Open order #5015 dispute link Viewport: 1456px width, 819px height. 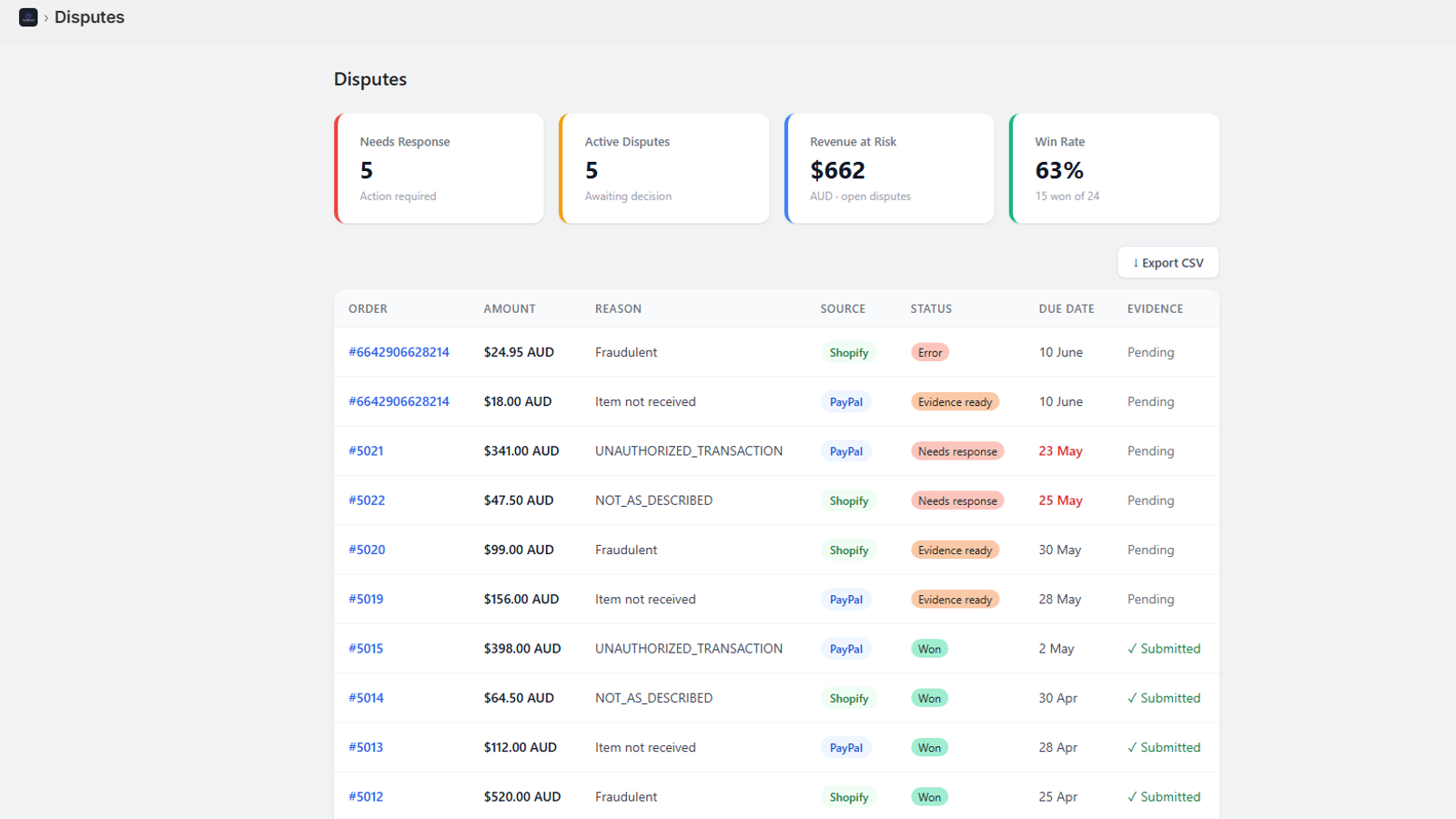(366, 649)
